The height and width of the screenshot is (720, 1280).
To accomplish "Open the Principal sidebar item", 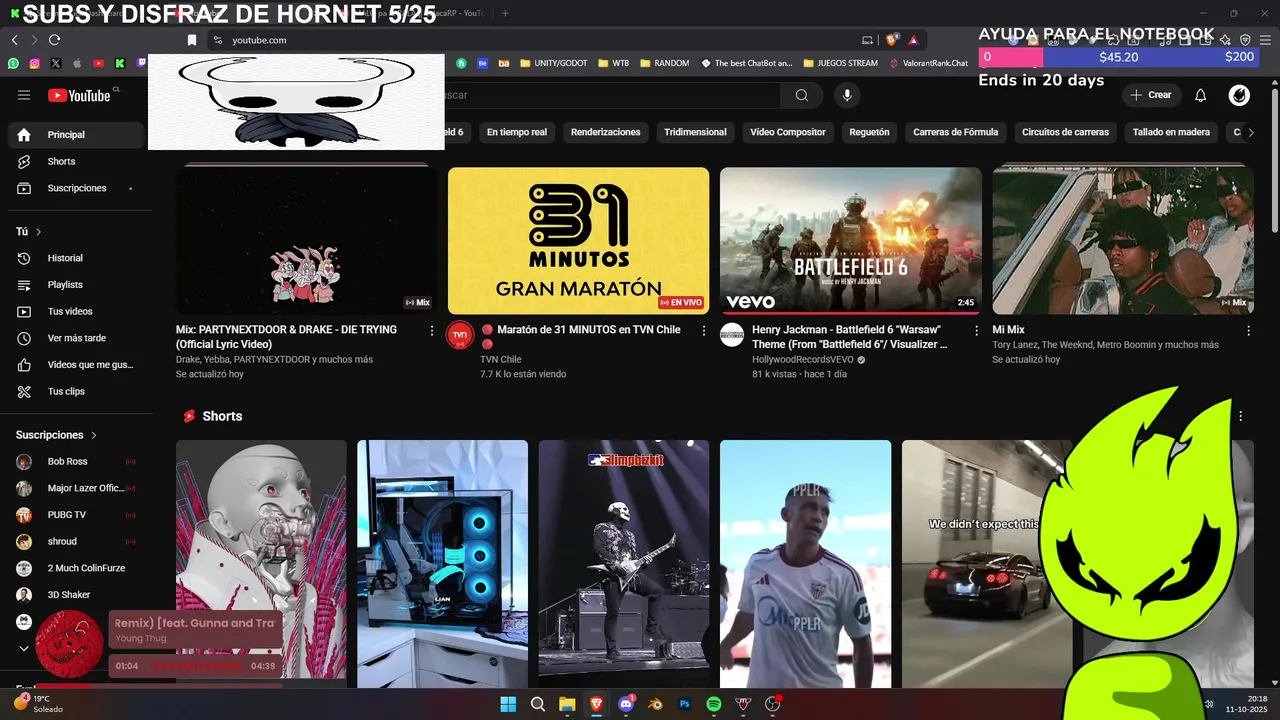I will (77, 135).
